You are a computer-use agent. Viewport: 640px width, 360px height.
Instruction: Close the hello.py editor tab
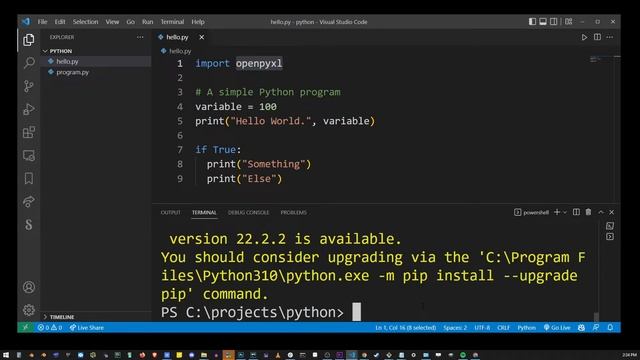coord(202,37)
